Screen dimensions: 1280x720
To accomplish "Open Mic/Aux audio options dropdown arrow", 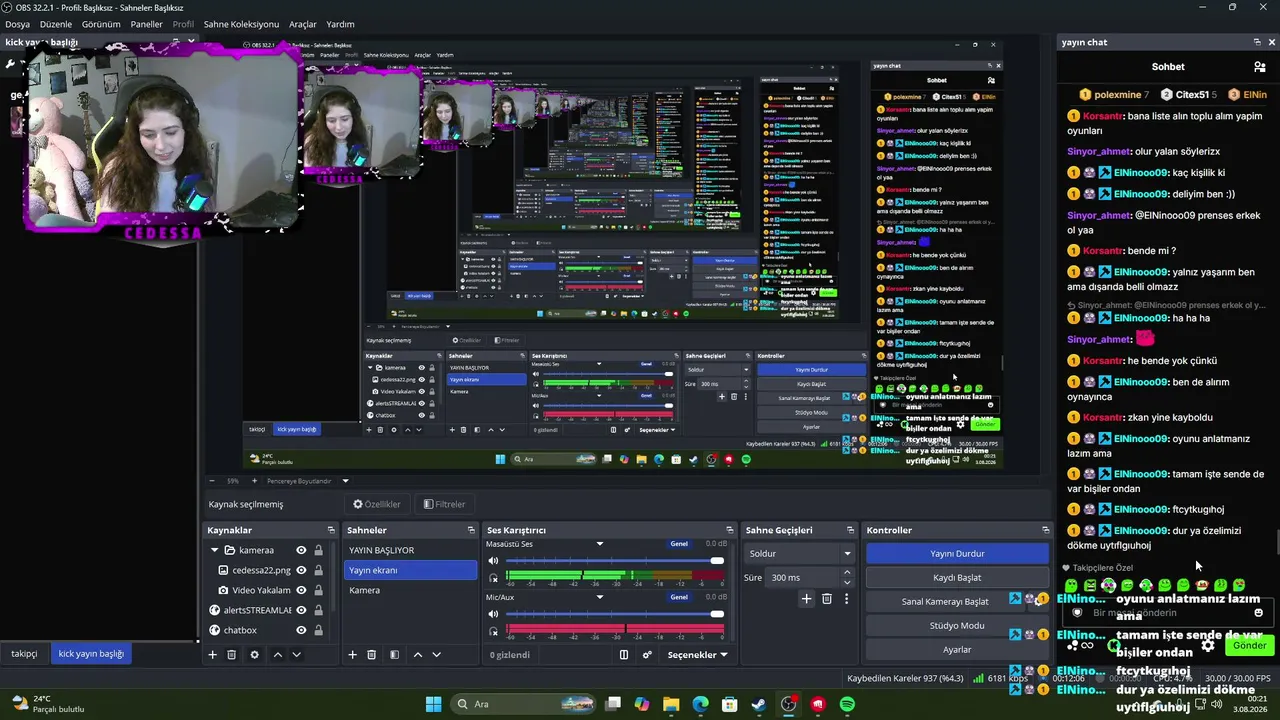I will click(x=600, y=597).
